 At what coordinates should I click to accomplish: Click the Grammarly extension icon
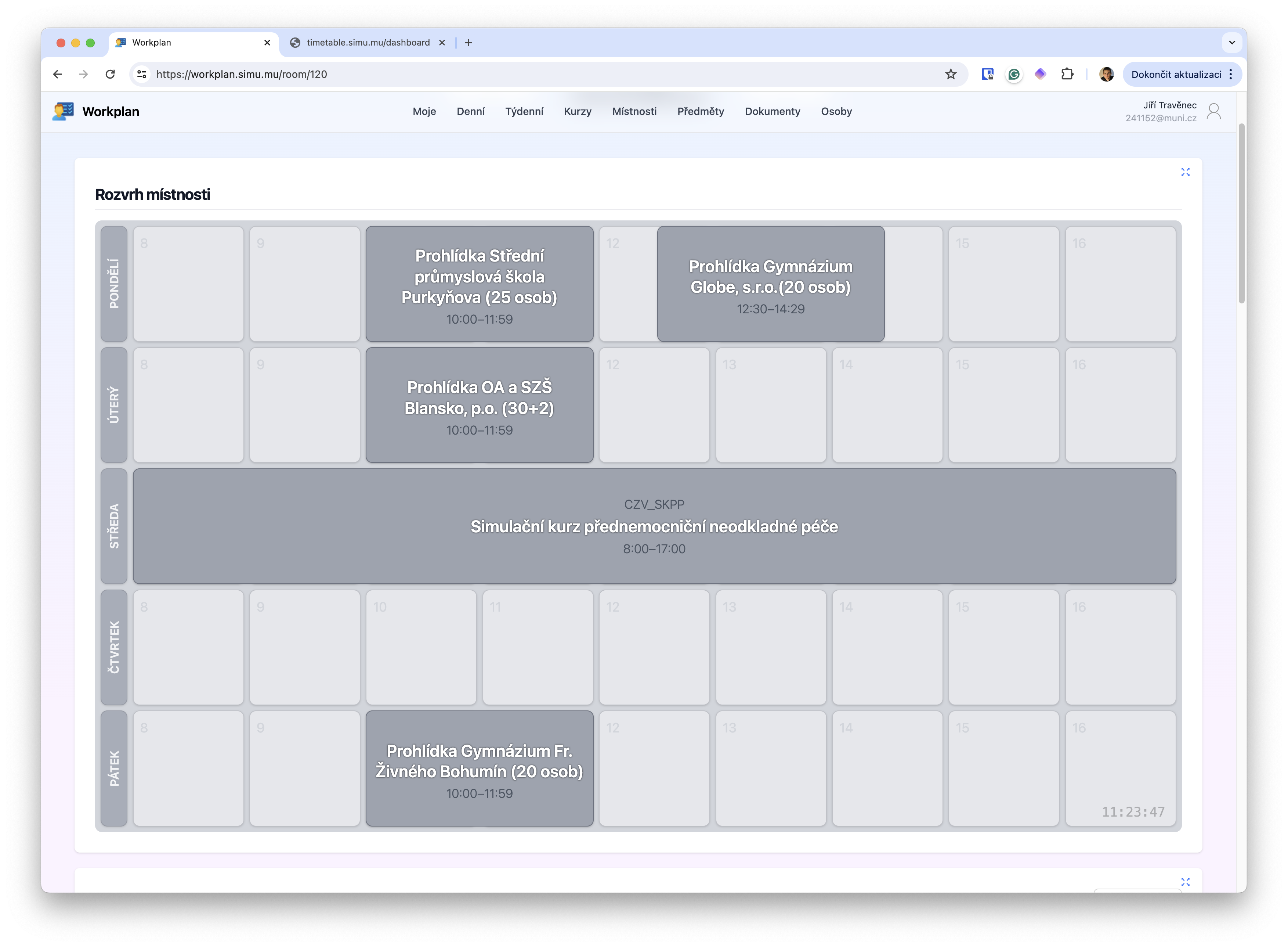tap(1014, 74)
